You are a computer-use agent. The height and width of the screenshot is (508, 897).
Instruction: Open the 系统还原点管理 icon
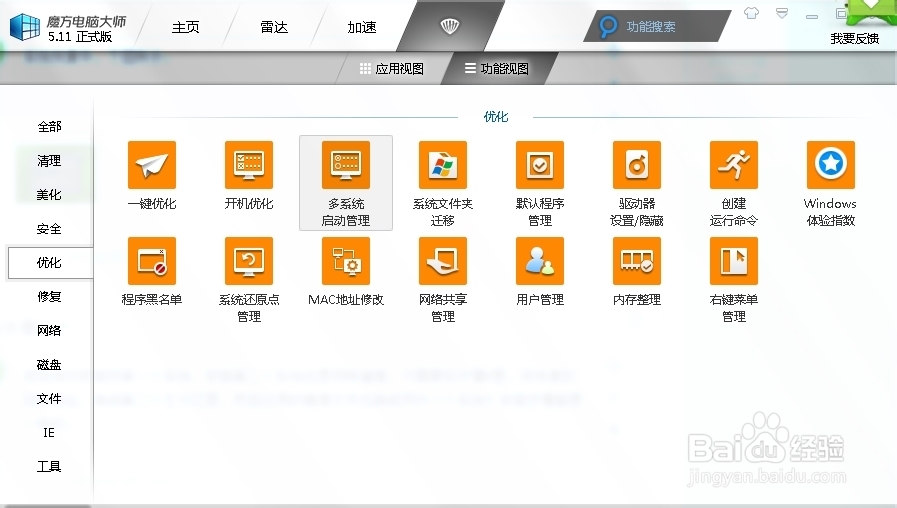[x=249, y=261]
